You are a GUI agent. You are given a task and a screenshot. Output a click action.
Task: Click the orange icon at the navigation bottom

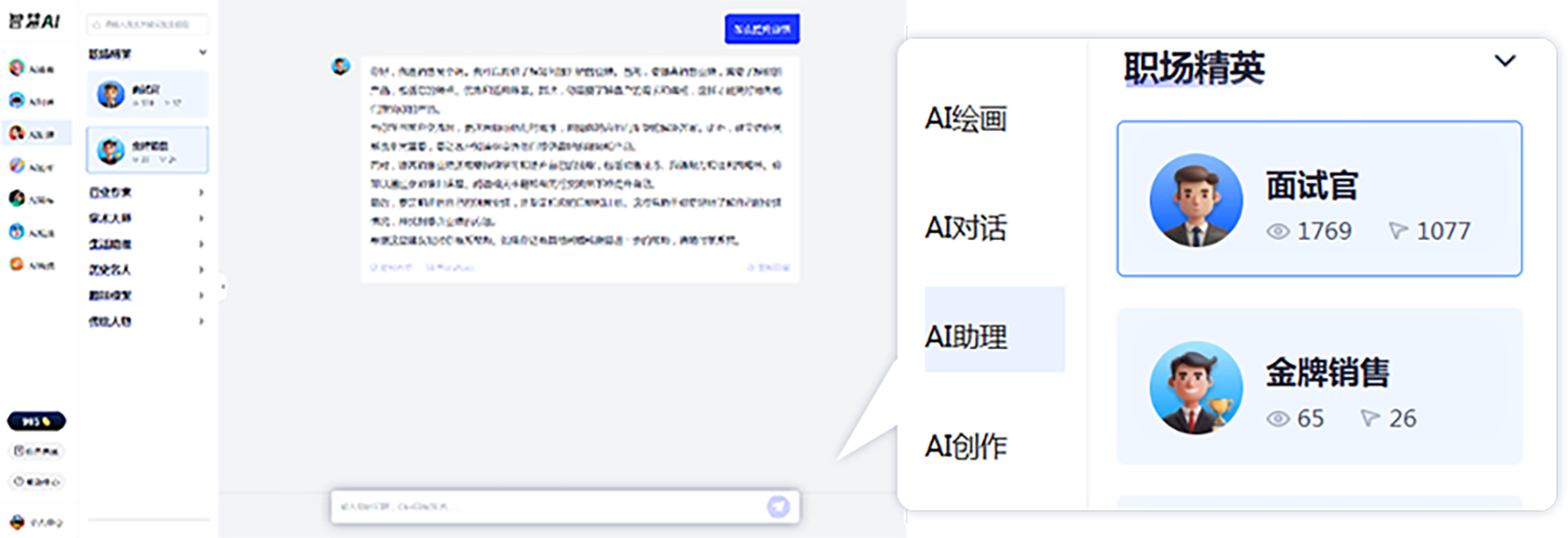[x=16, y=264]
